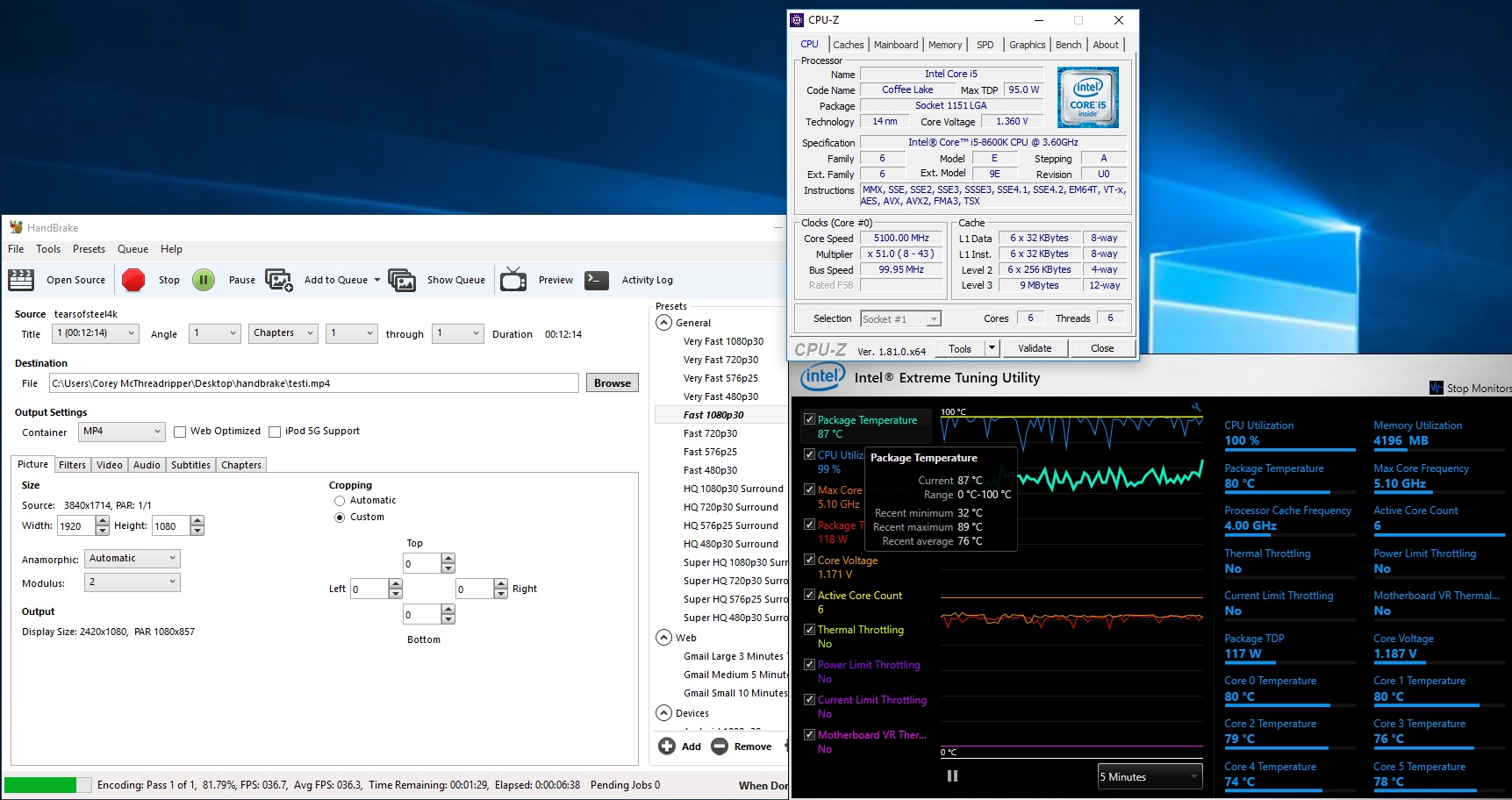The width and height of the screenshot is (1512, 800).
Task: Select the HQ 1080p30 Surround preset
Action: (x=733, y=489)
